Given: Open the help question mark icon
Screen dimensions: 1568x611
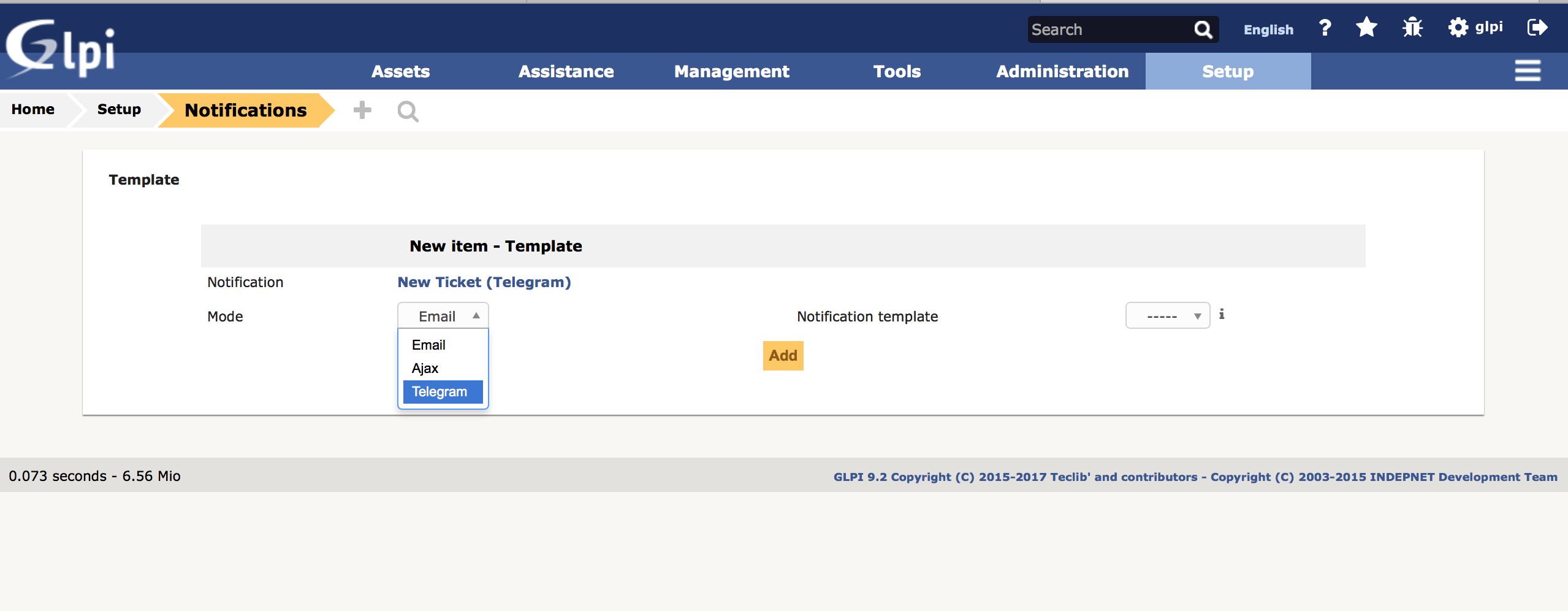Looking at the screenshot, I should 1325,28.
